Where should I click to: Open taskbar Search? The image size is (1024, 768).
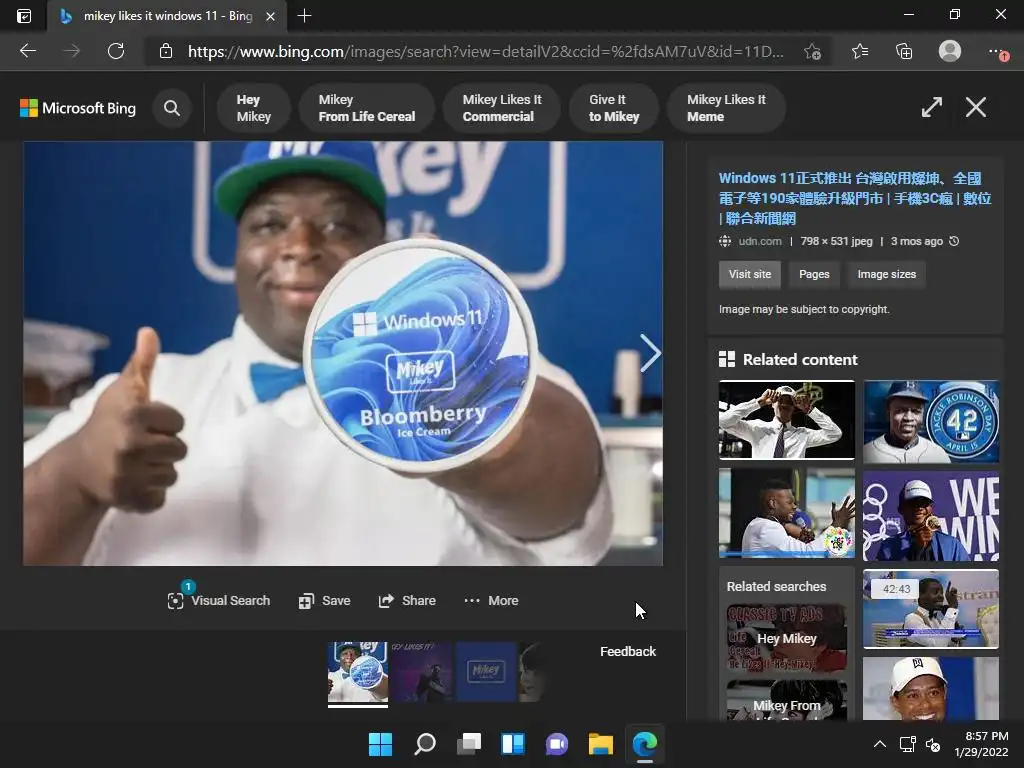coord(424,744)
